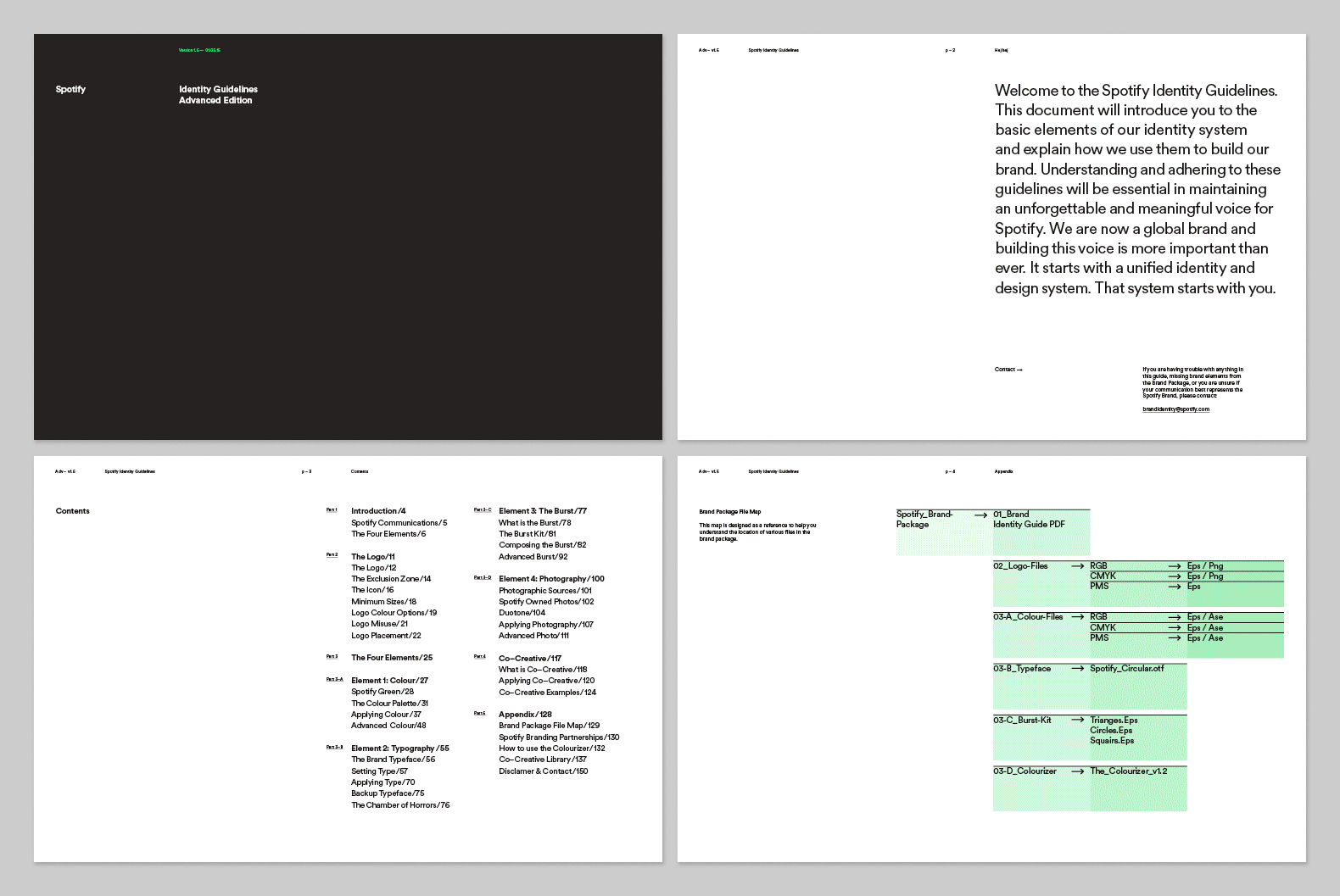The image size is (1340, 896).
Task: Click the 'Spotify_Brand-Package' root folder box
Action: [944, 532]
